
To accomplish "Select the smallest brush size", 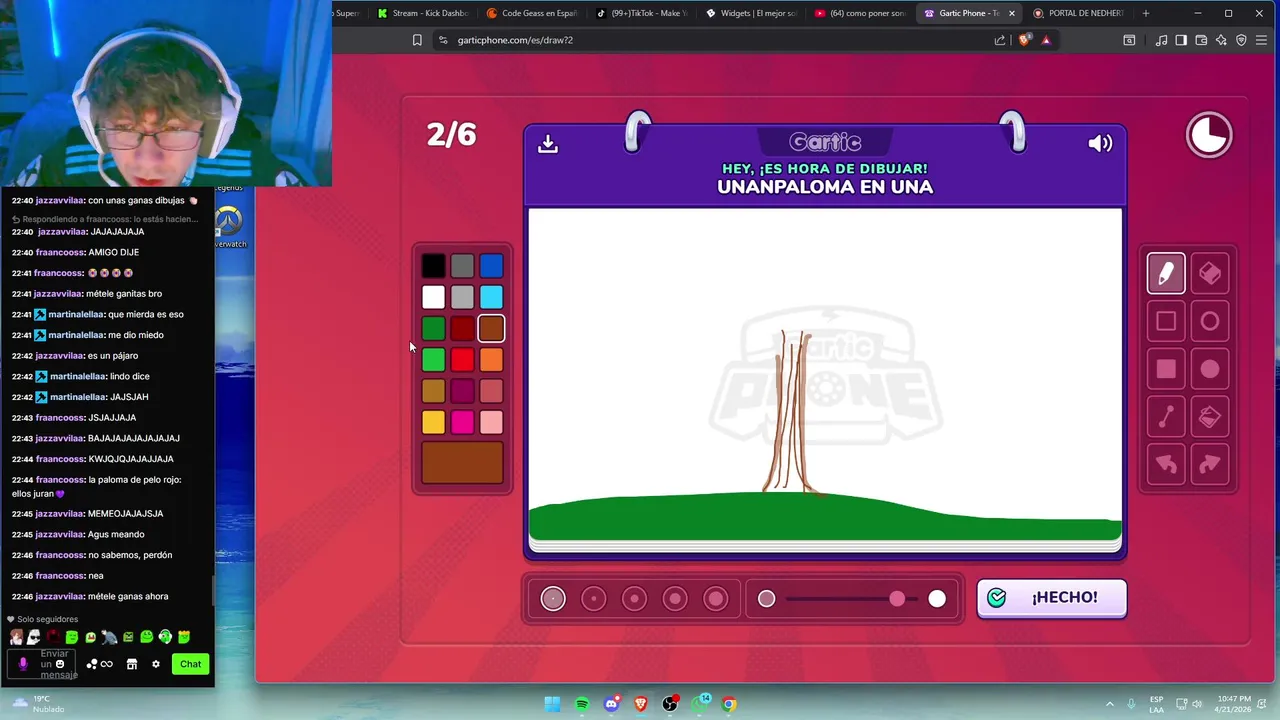I will click(553, 598).
